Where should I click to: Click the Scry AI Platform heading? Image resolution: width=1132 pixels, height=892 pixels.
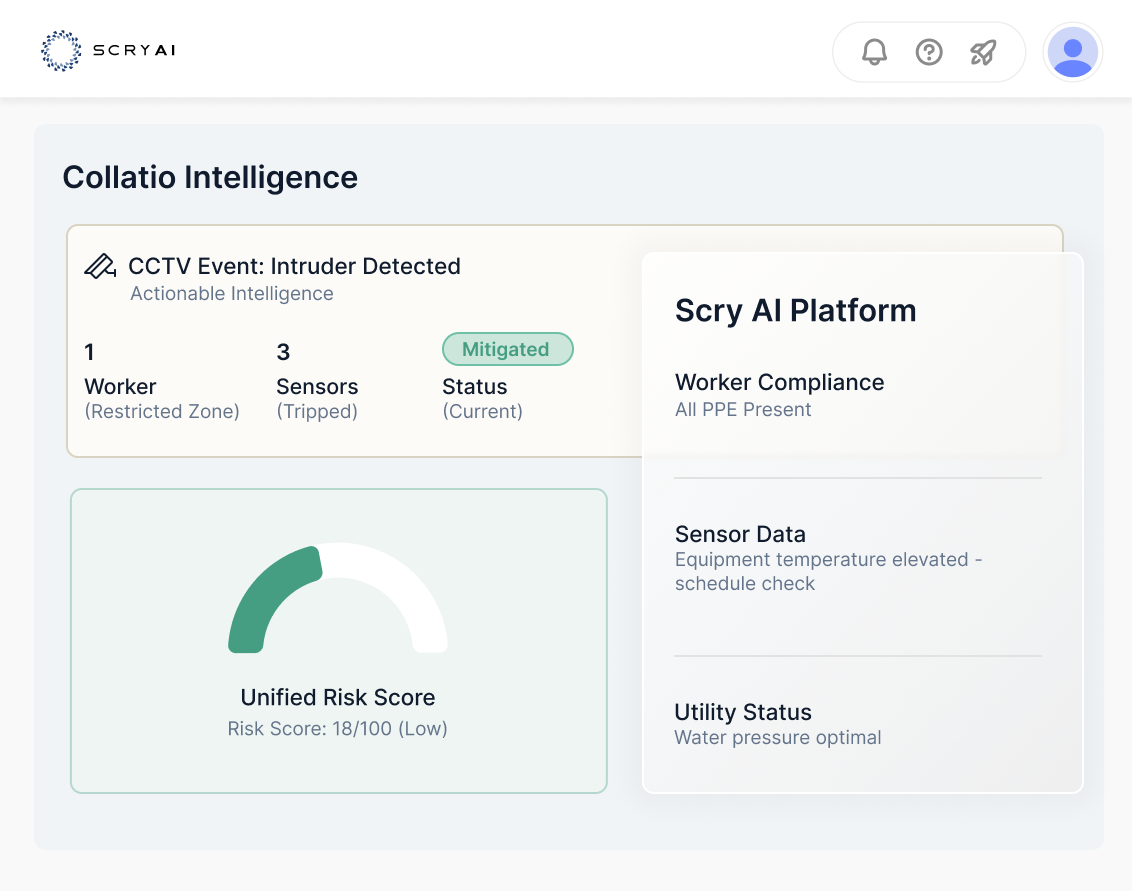coord(796,311)
